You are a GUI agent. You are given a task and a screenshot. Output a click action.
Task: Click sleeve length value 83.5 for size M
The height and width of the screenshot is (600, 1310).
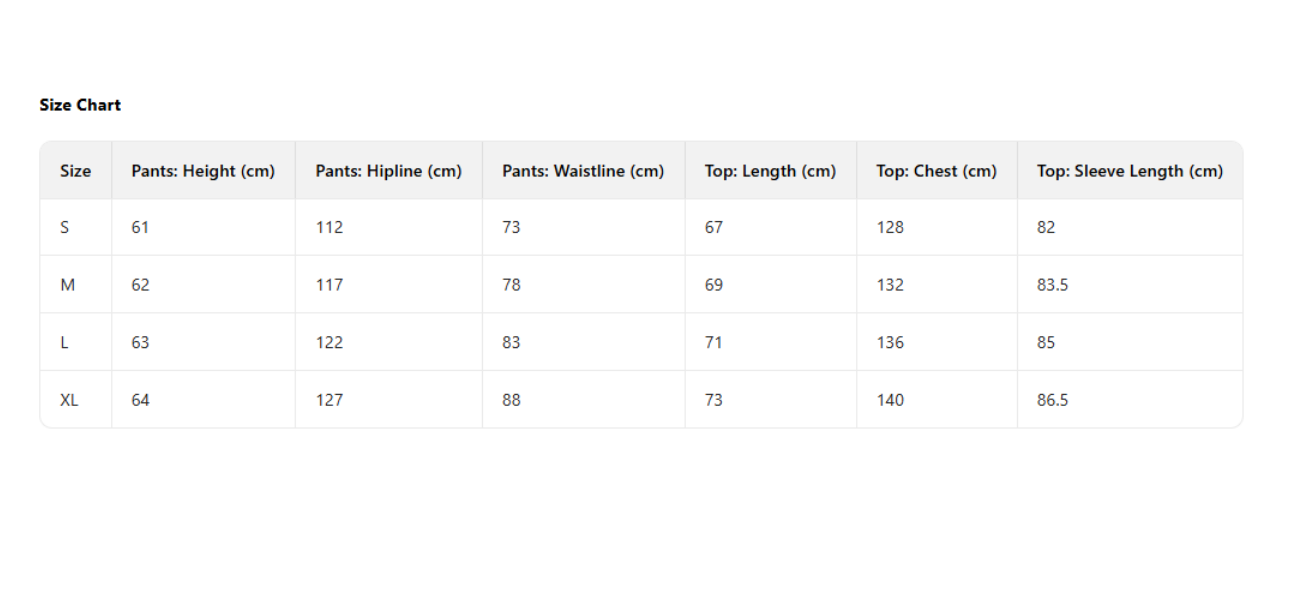(1052, 285)
